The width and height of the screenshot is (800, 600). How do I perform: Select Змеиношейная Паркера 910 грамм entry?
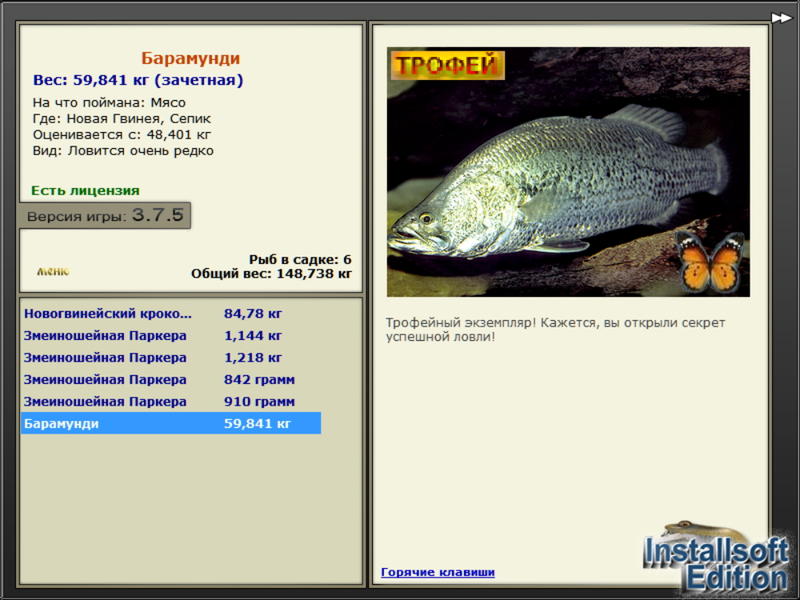point(171,401)
